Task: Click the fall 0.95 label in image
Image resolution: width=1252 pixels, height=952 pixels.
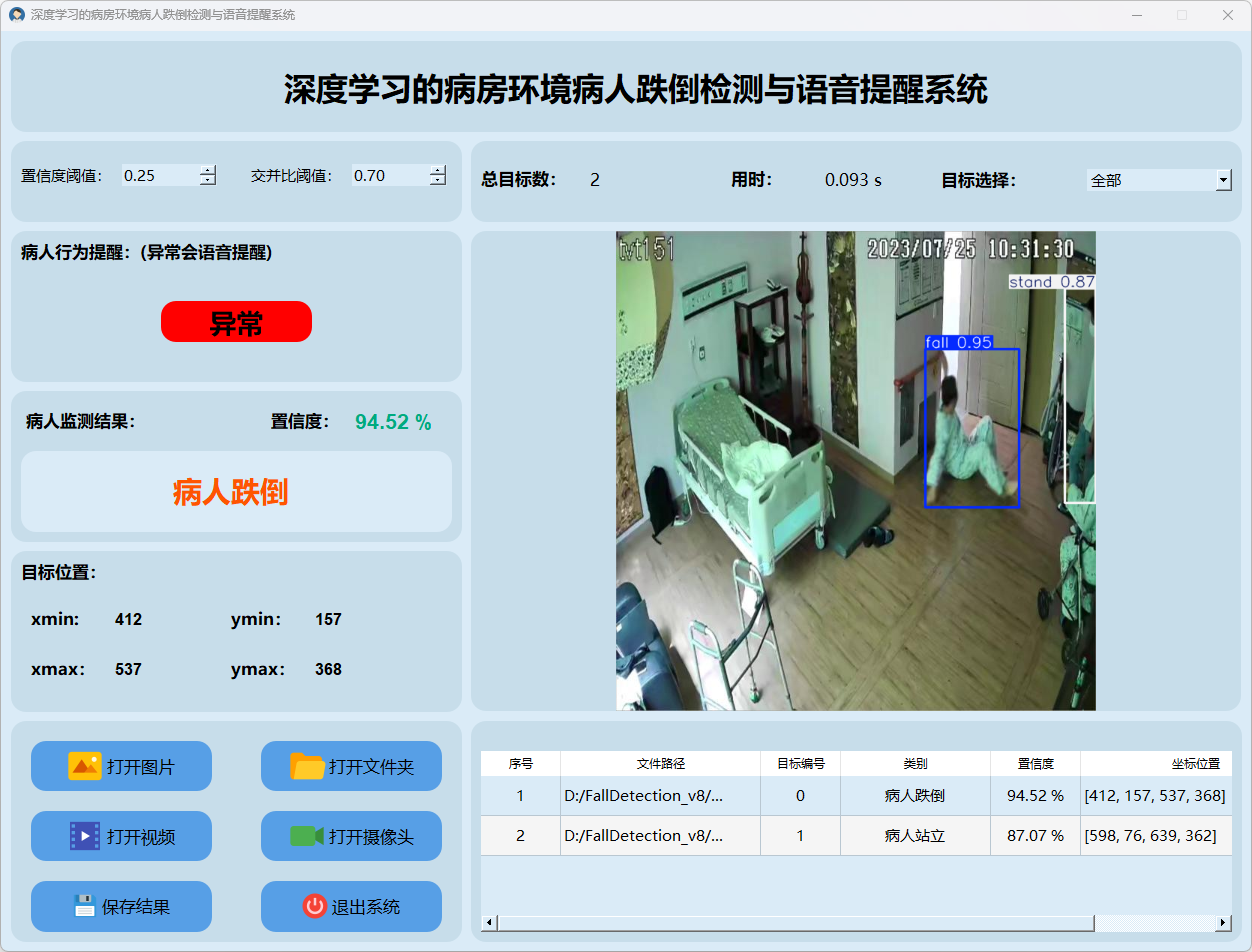Action: tap(958, 342)
